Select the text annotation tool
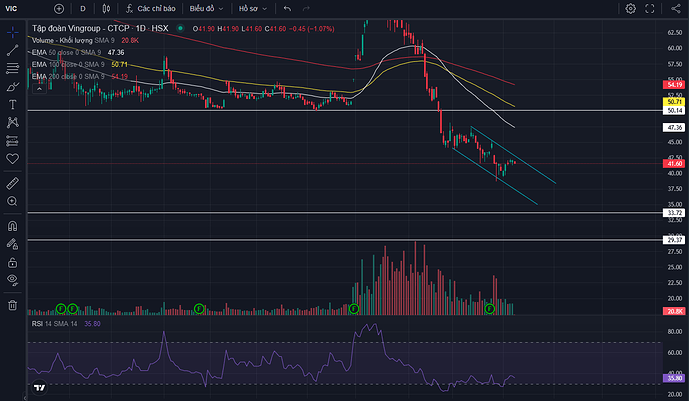 pos(12,105)
